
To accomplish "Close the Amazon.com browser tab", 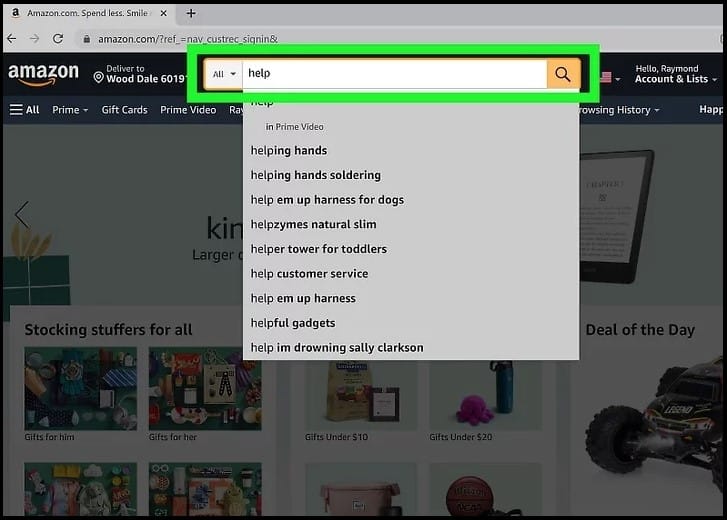I will click(x=164, y=13).
